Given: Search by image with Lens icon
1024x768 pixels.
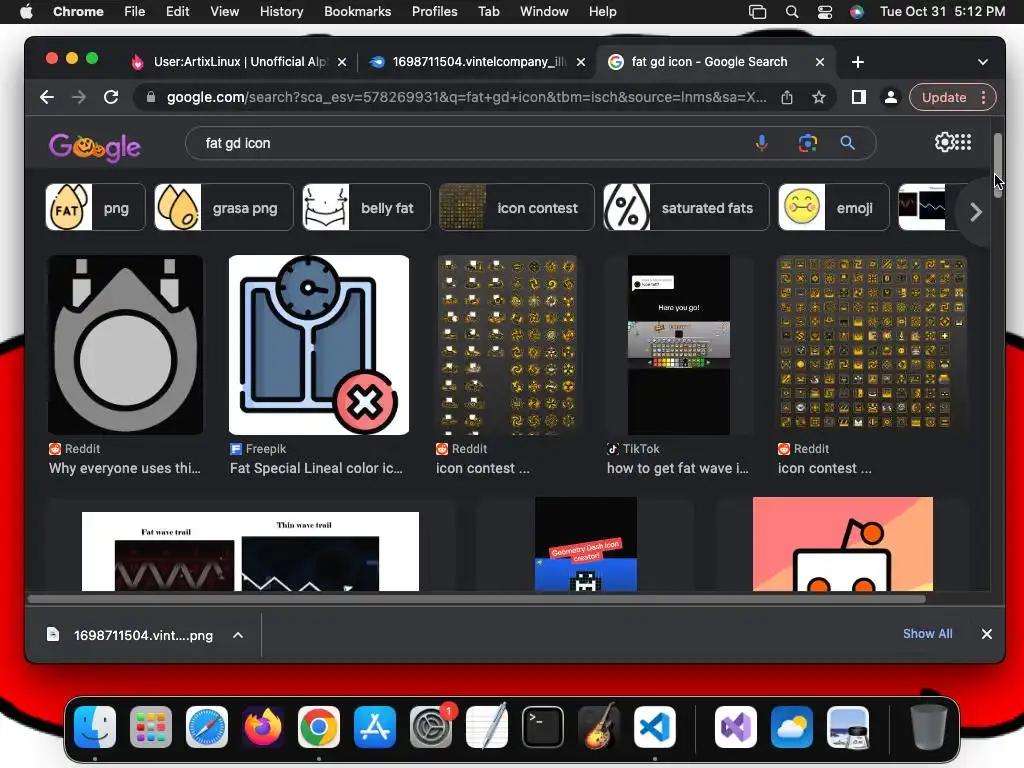Looking at the screenshot, I should [808, 143].
